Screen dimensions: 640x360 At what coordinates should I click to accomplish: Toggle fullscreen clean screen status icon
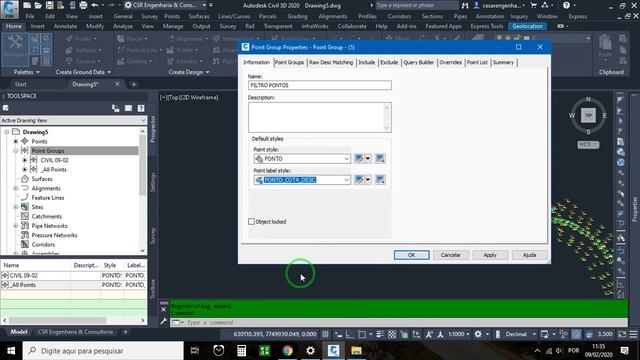tap(622, 334)
